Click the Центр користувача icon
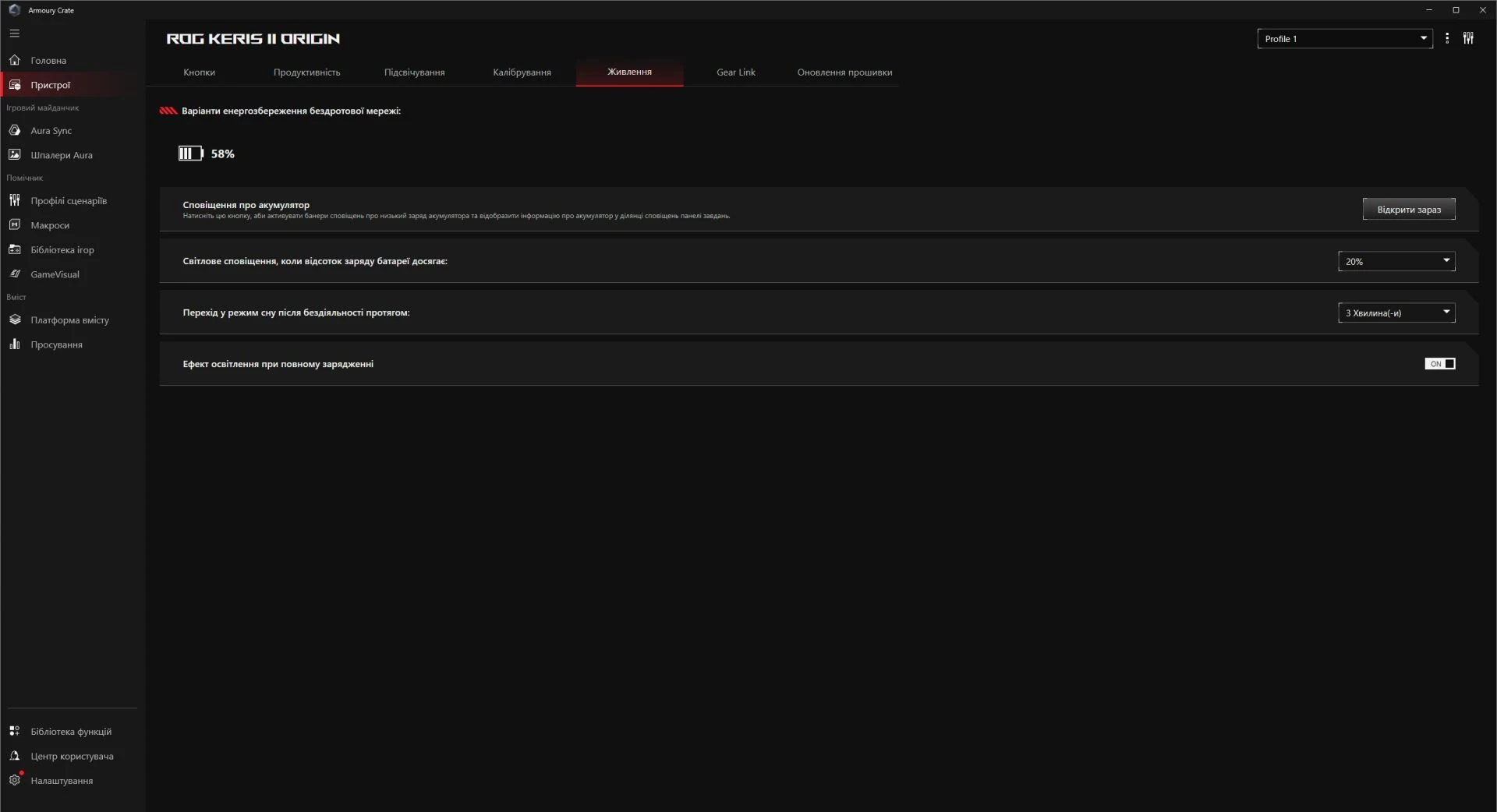 tap(14, 756)
